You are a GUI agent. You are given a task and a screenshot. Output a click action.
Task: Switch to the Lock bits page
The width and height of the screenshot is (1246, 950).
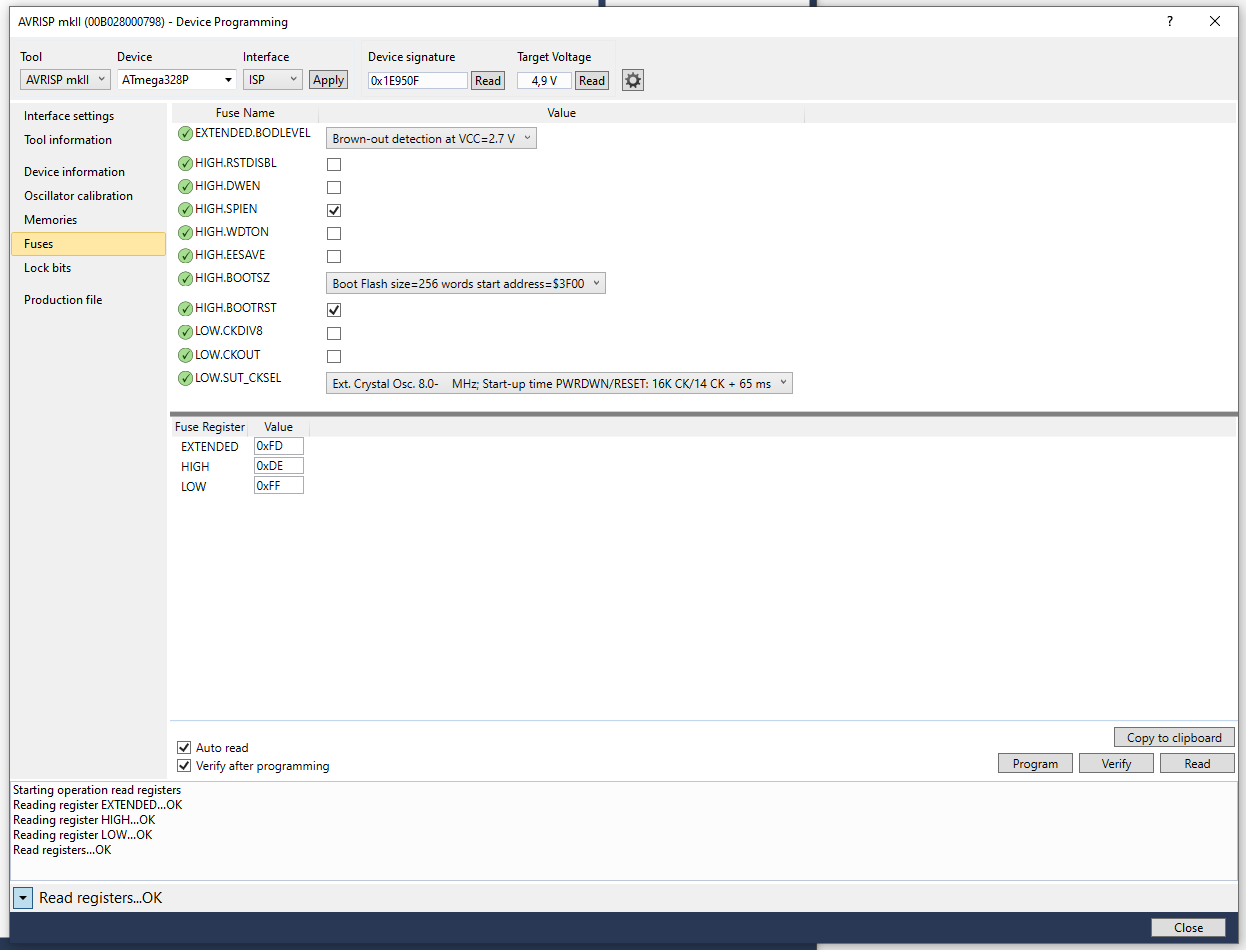tap(48, 268)
